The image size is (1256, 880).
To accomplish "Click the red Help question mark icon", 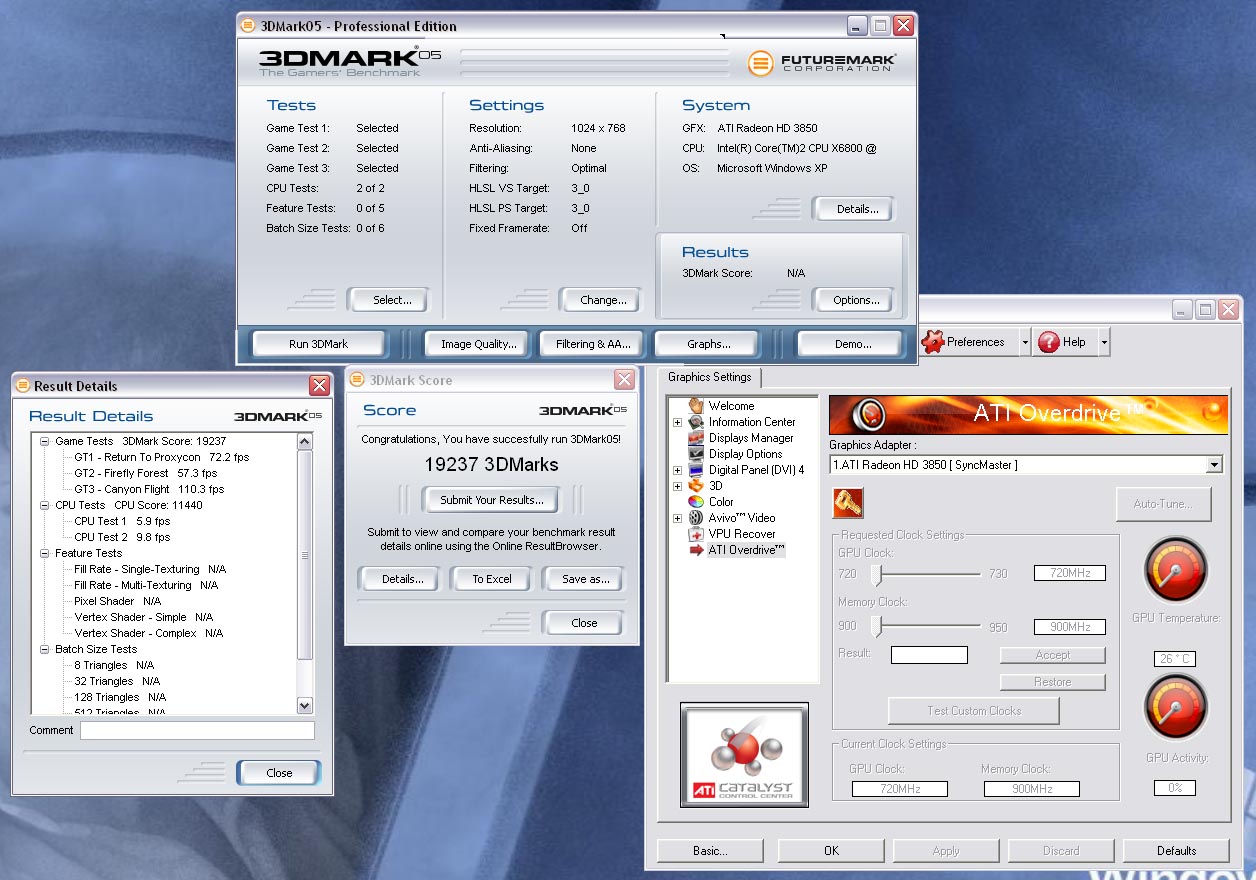I will [1048, 342].
